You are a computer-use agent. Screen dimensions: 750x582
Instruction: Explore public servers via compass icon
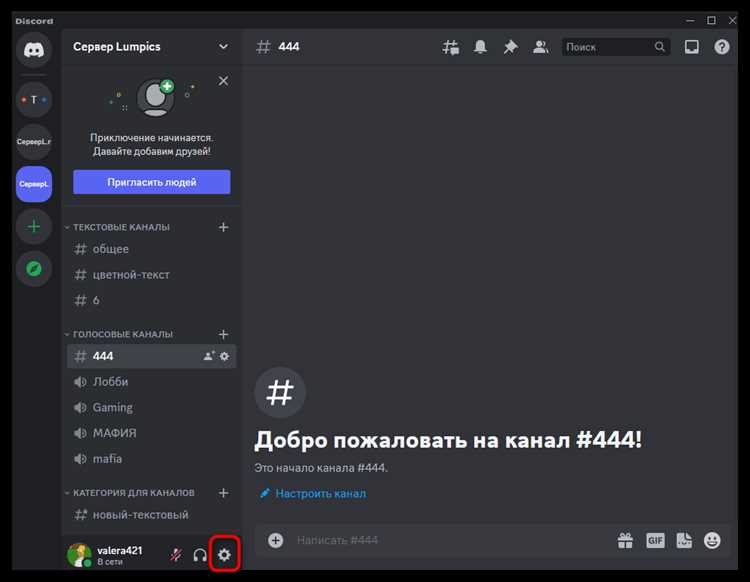pos(33,269)
